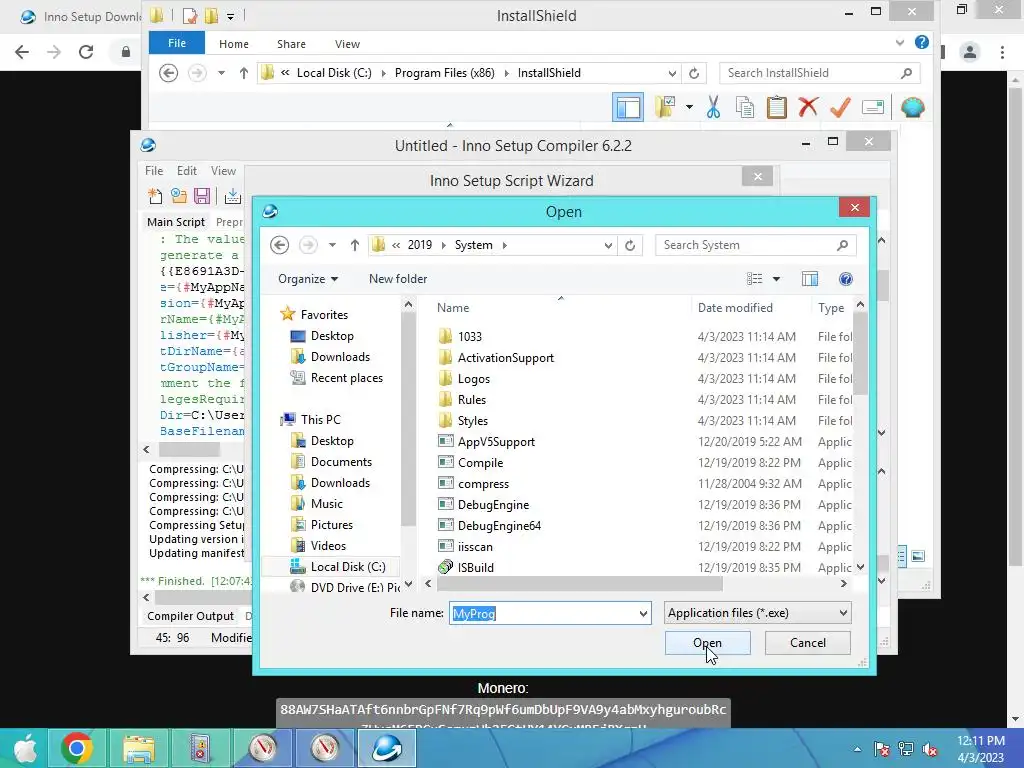
Task: Open File Explorer from the taskbar
Action: point(138,748)
